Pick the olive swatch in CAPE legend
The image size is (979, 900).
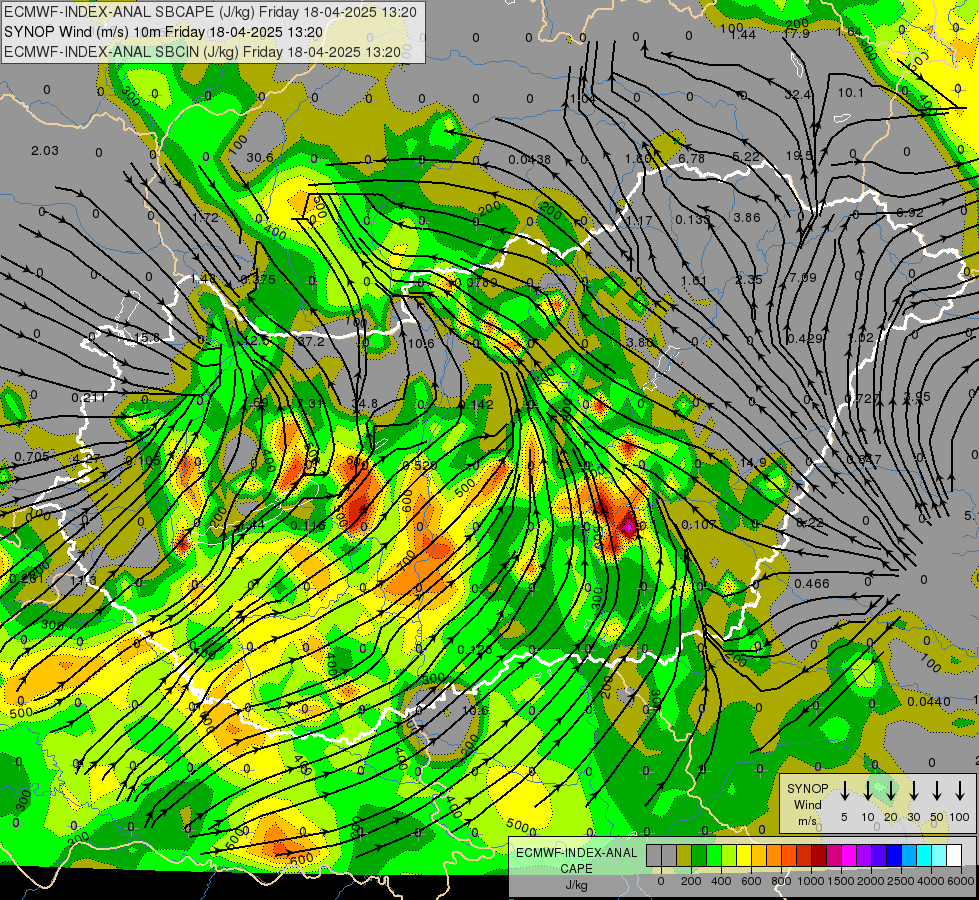684,856
